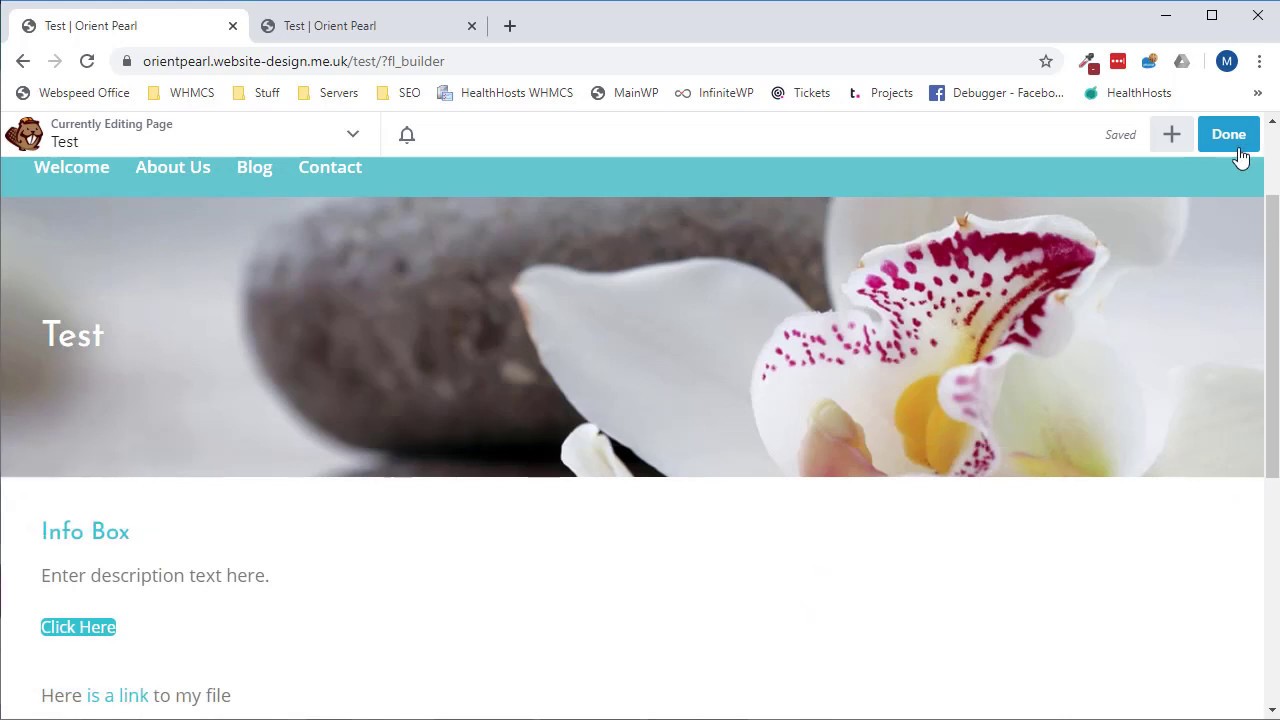Click the blue-orange extension icon
Viewport: 1280px width, 720px height.
[x=1149, y=61]
